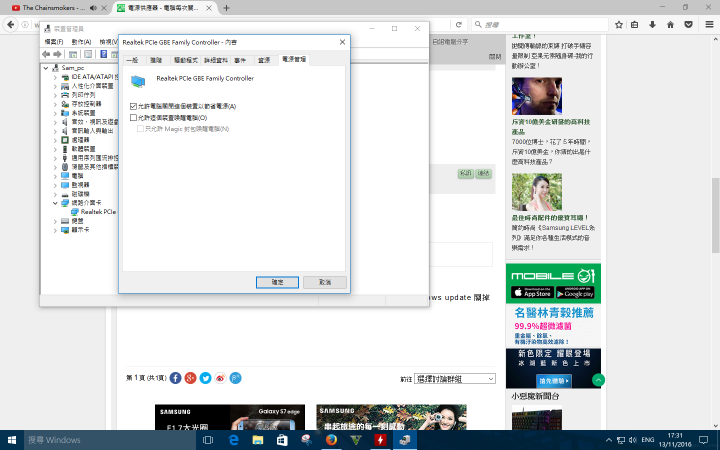Switch to Firefox on the taskbar

pyautogui.click(x=331, y=440)
